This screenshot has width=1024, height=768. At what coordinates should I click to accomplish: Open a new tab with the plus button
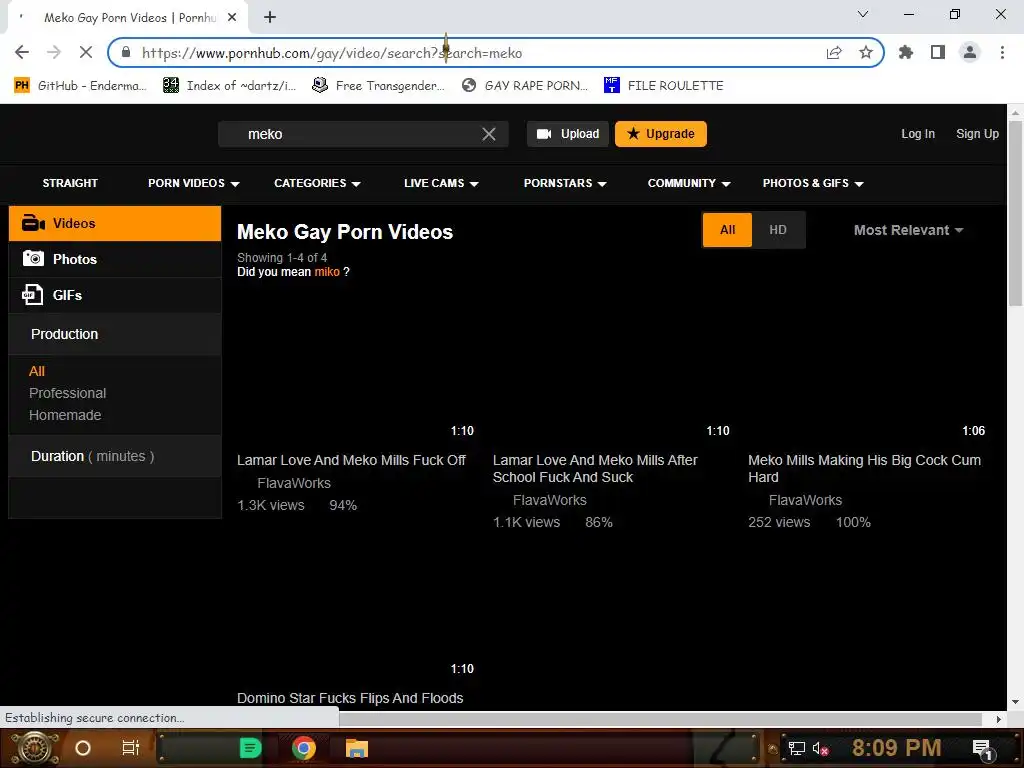[270, 18]
